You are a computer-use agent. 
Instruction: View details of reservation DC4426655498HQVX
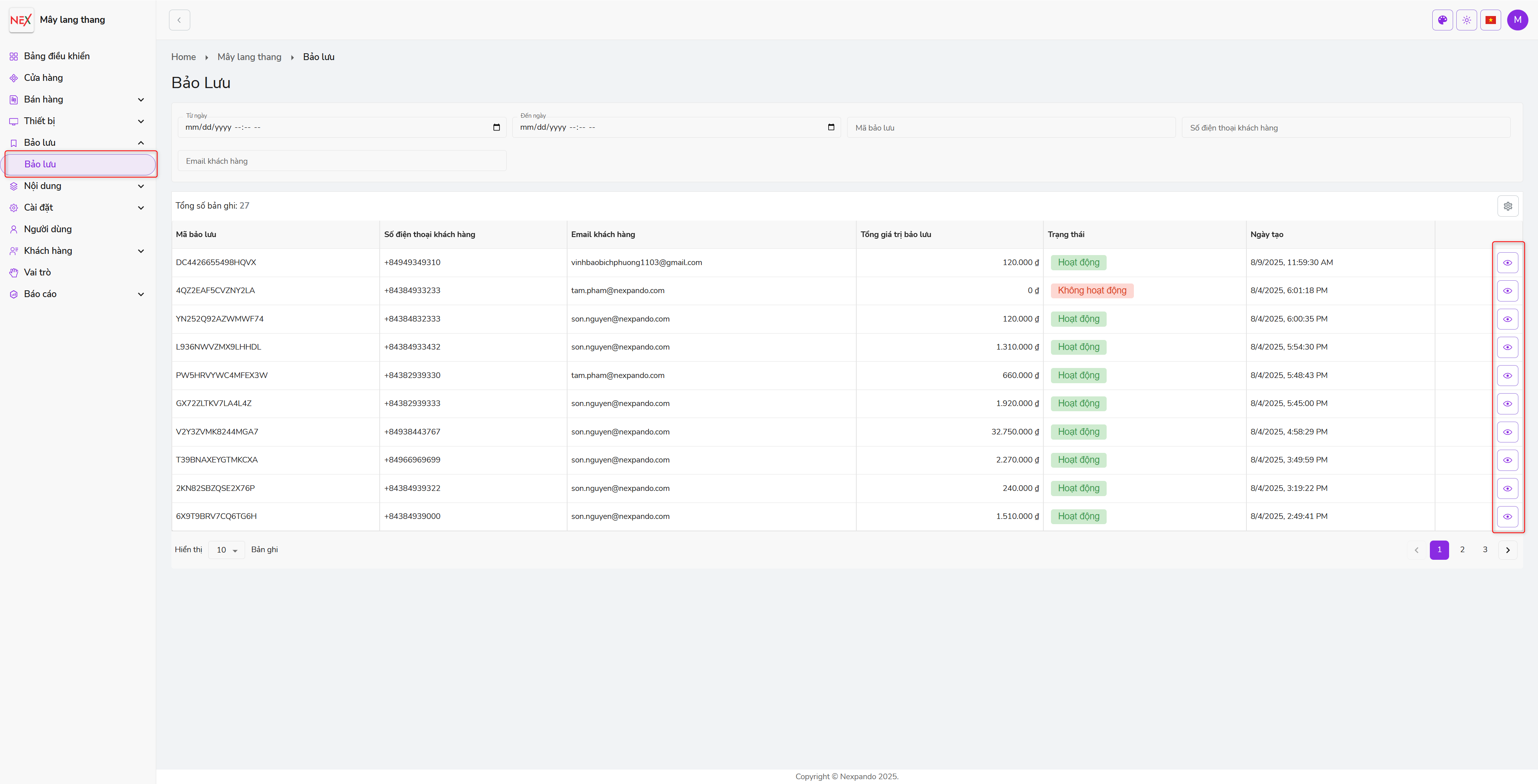(x=1507, y=263)
